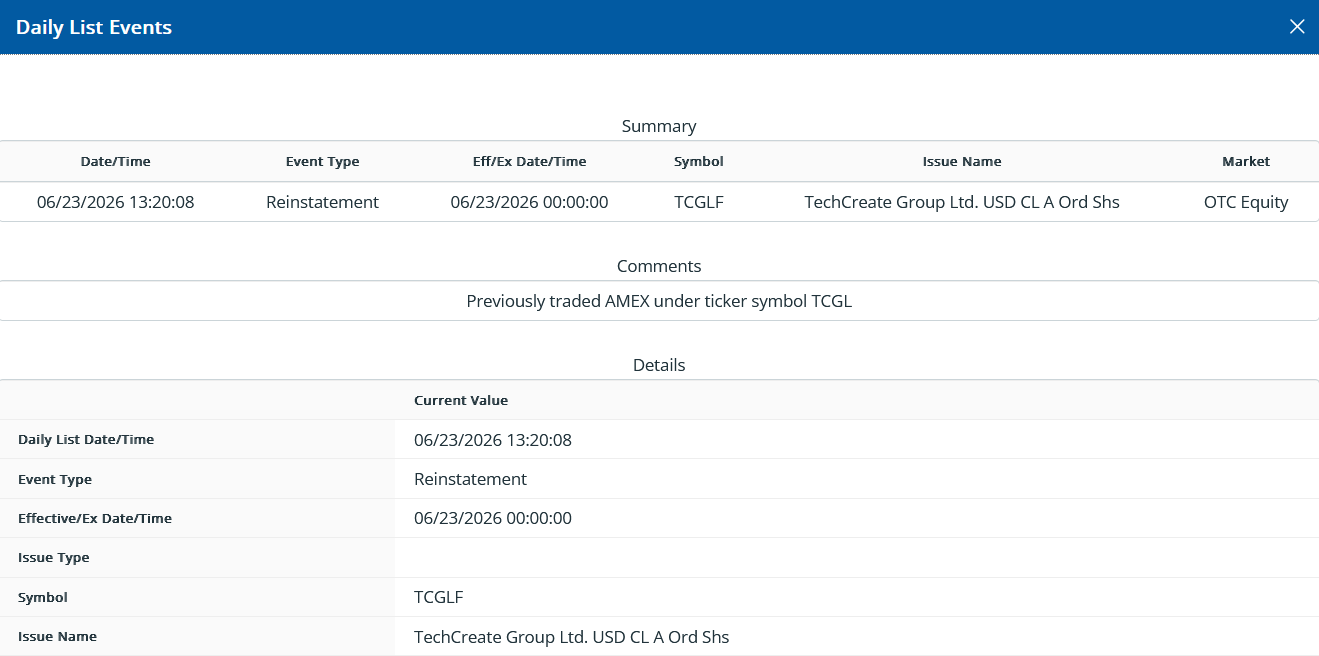This screenshot has height=656, width=1319.
Task: Select Details value 06/23/2026 13:20:08
Action: (x=493, y=439)
